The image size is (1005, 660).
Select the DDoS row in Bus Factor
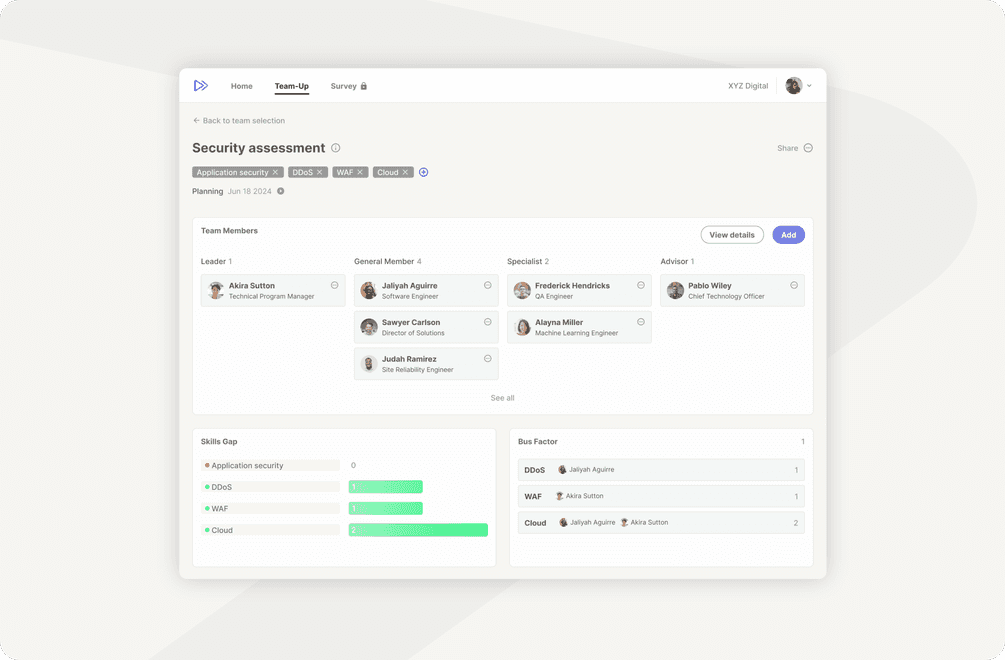660,469
